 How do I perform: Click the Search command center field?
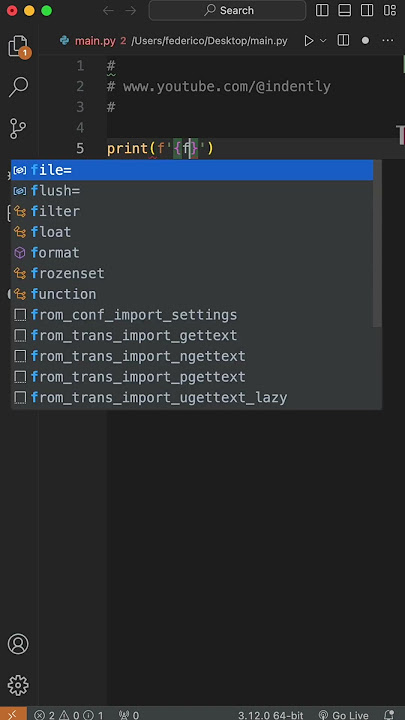click(x=227, y=10)
